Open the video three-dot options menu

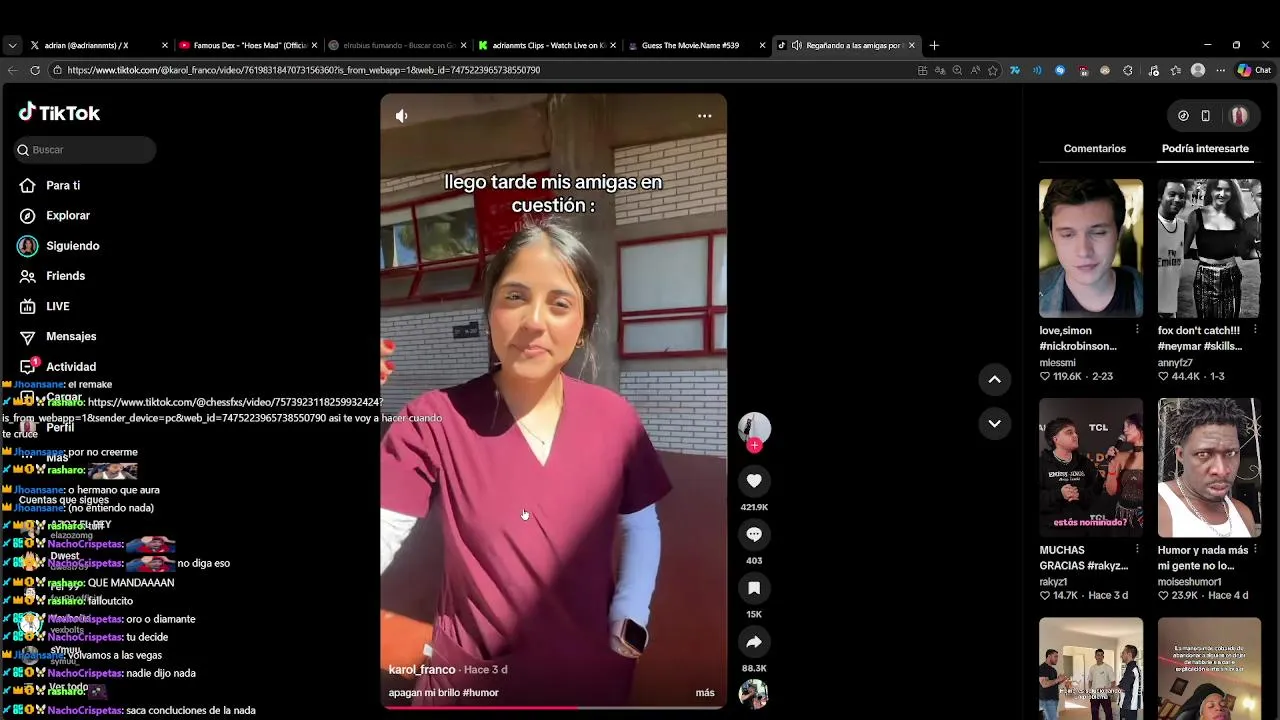pos(705,116)
